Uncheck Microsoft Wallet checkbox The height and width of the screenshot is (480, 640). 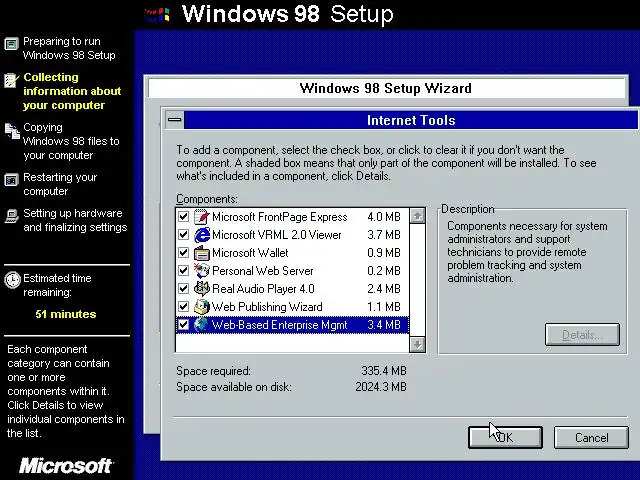183,253
